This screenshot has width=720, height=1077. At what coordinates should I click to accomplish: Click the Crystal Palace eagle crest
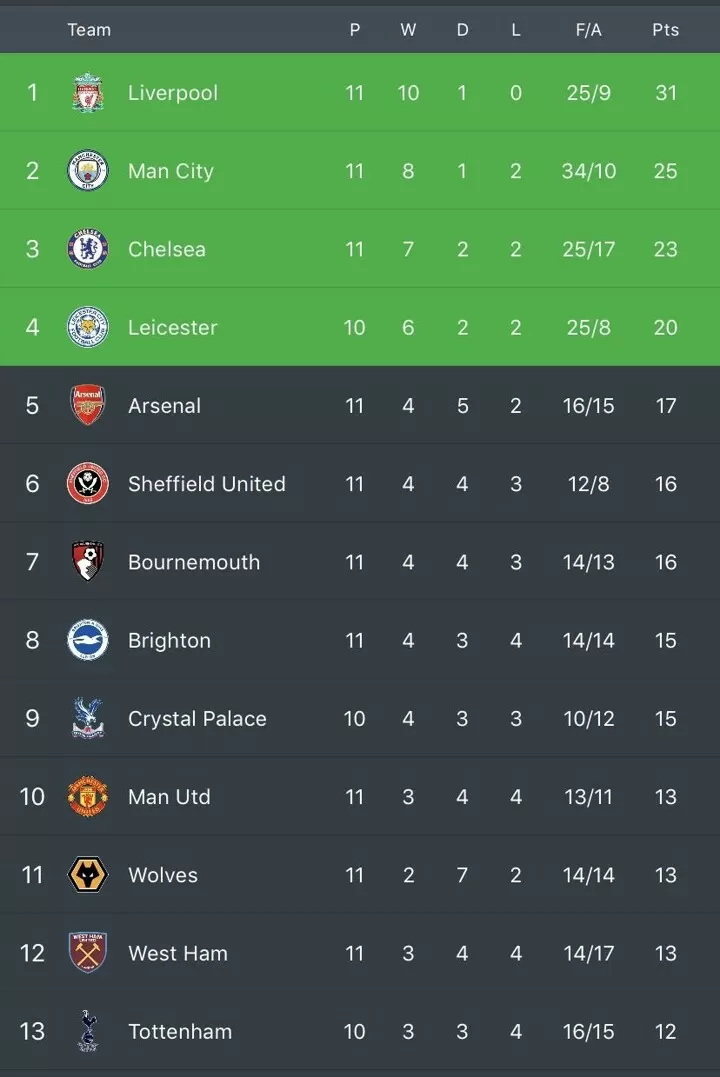click(88, 718)
